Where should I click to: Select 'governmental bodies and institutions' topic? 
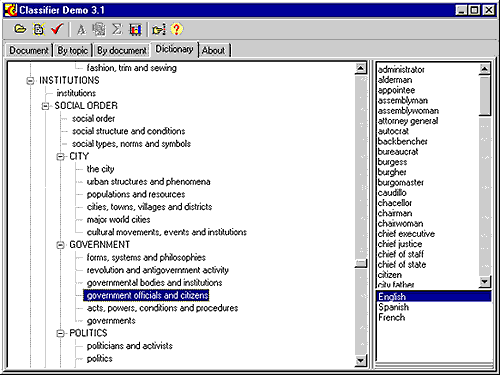point(154,283)
